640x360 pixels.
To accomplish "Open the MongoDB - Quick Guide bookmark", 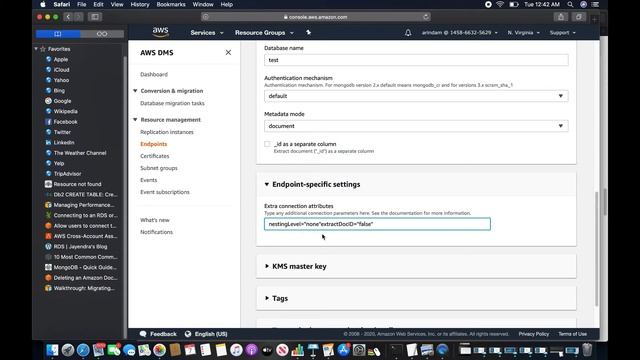I will point(81,267).
